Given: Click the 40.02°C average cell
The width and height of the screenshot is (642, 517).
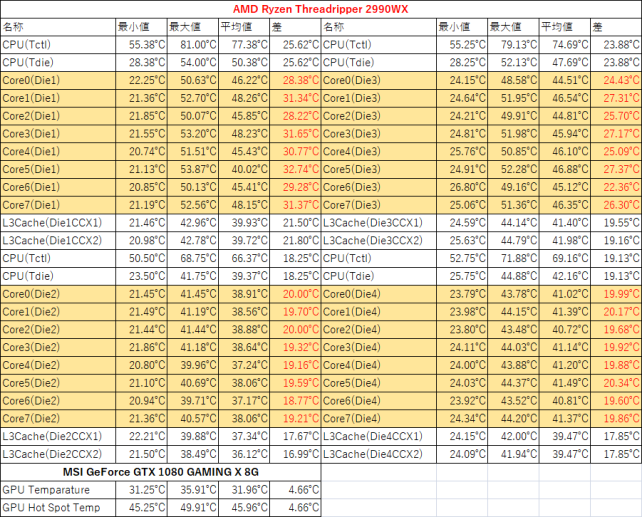Looking at the screenshot, I should point(244,169).
